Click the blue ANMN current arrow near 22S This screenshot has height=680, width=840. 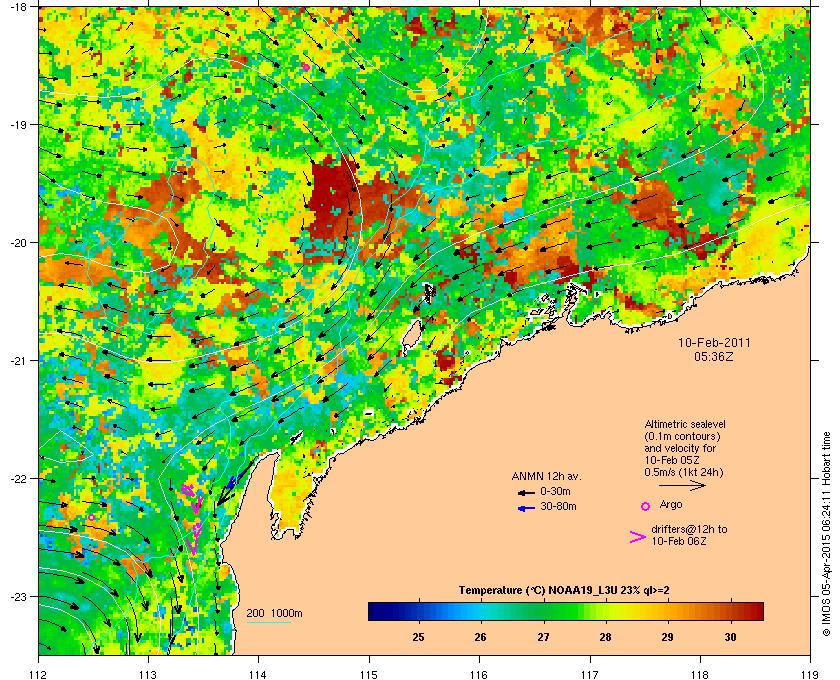click(x=236, y=478)
